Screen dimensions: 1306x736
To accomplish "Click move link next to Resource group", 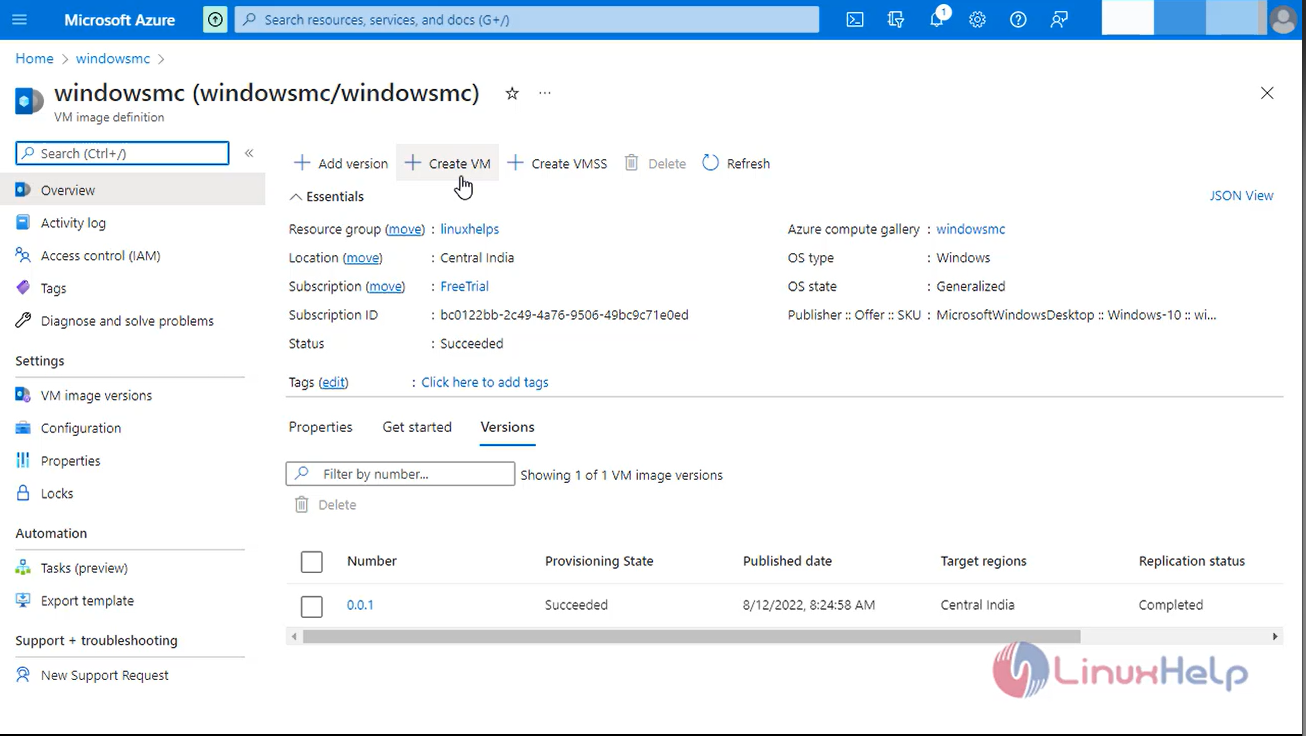I will (x=405, y=229).
